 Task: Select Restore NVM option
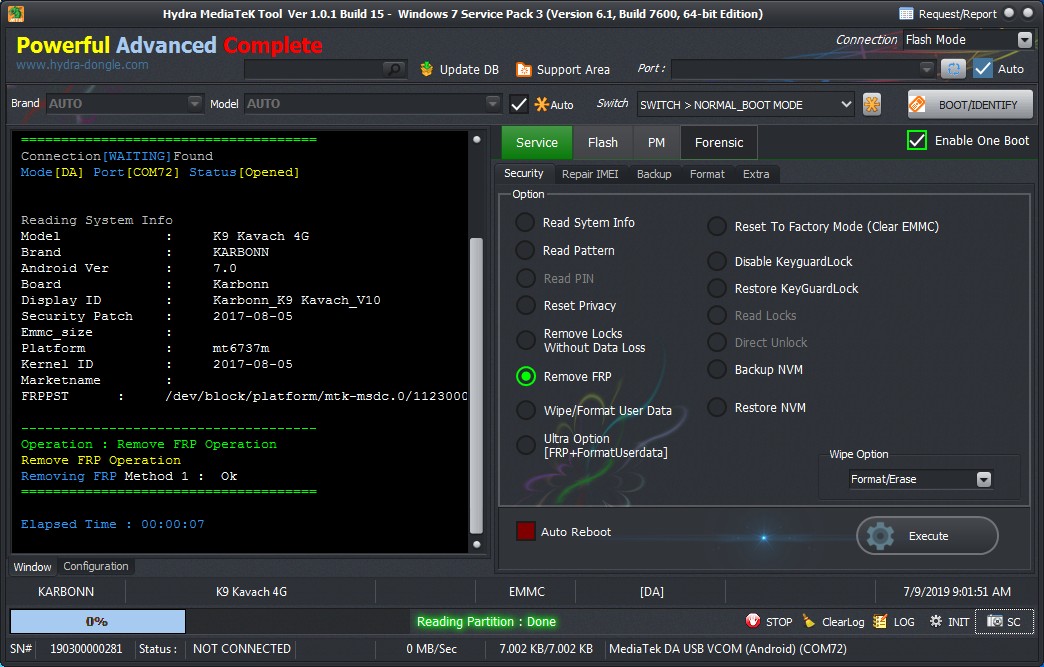pyautogui.click(x=716, y=407)
